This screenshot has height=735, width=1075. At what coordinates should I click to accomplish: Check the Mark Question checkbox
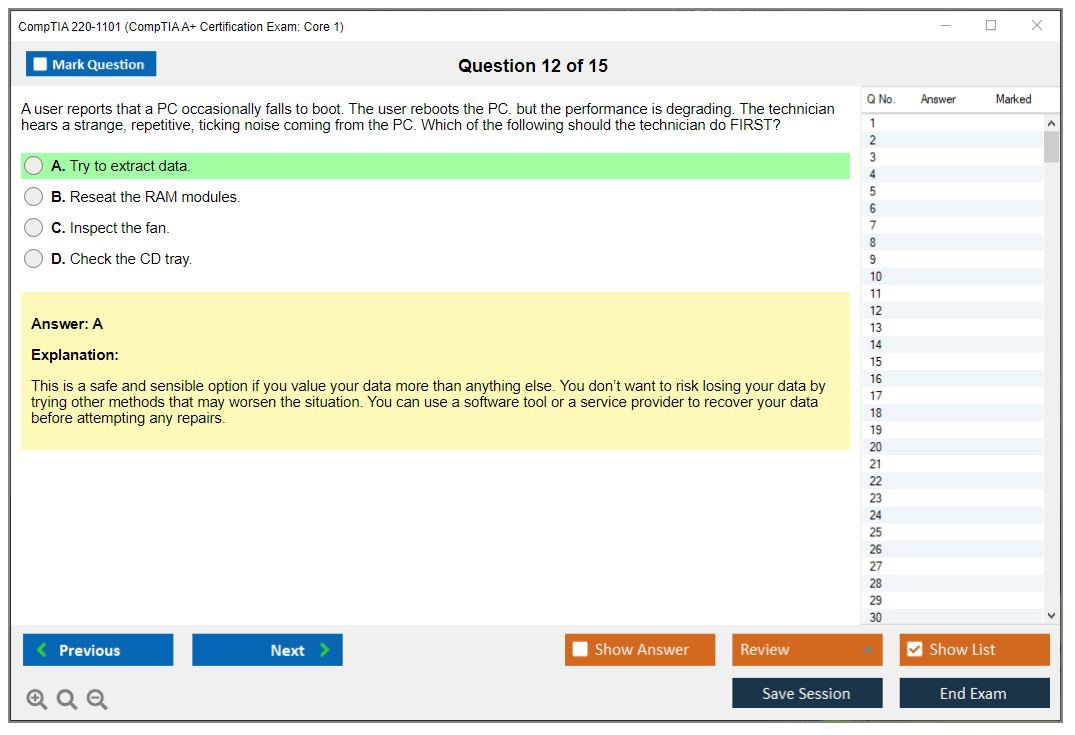click(41, 65)
